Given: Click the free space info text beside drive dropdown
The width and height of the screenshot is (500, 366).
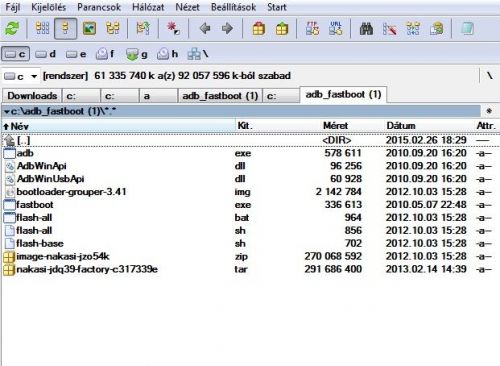Looking at the screenshot, I should coord(167,76).
